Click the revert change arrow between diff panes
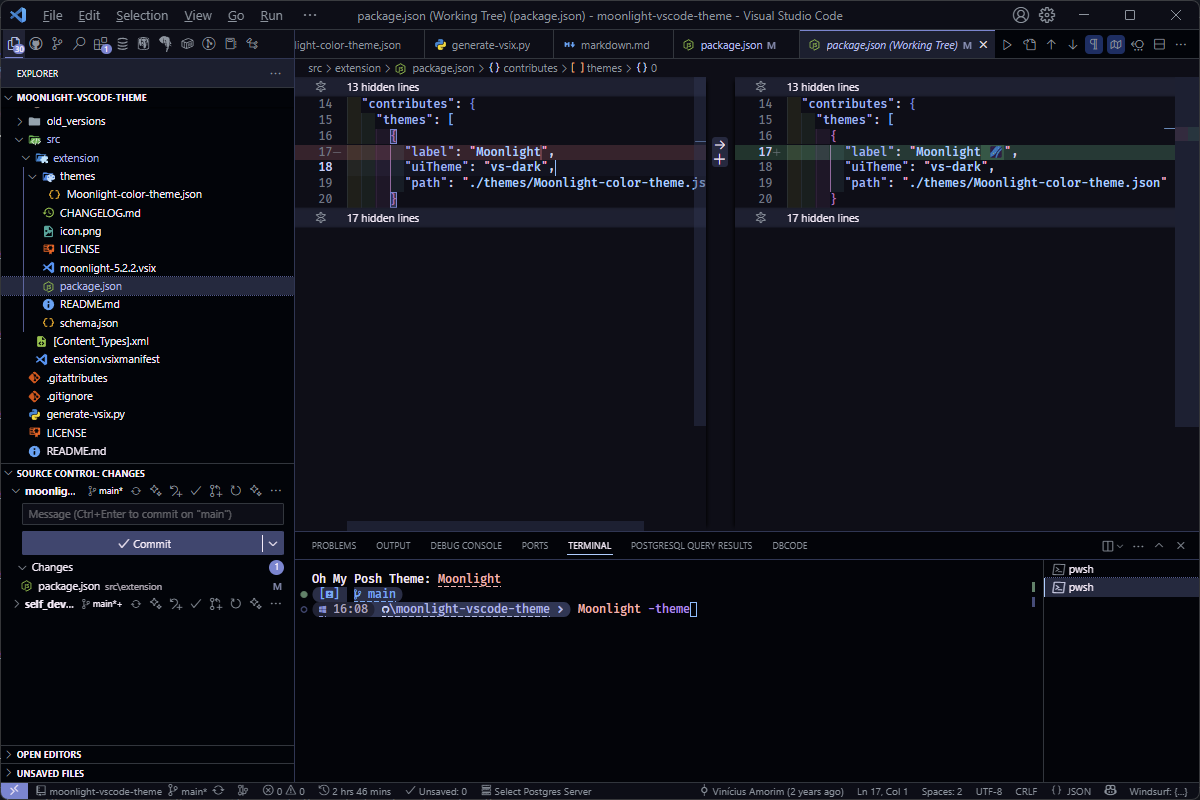The height and width of the screenshot is (800, 1200). point(719,145)
